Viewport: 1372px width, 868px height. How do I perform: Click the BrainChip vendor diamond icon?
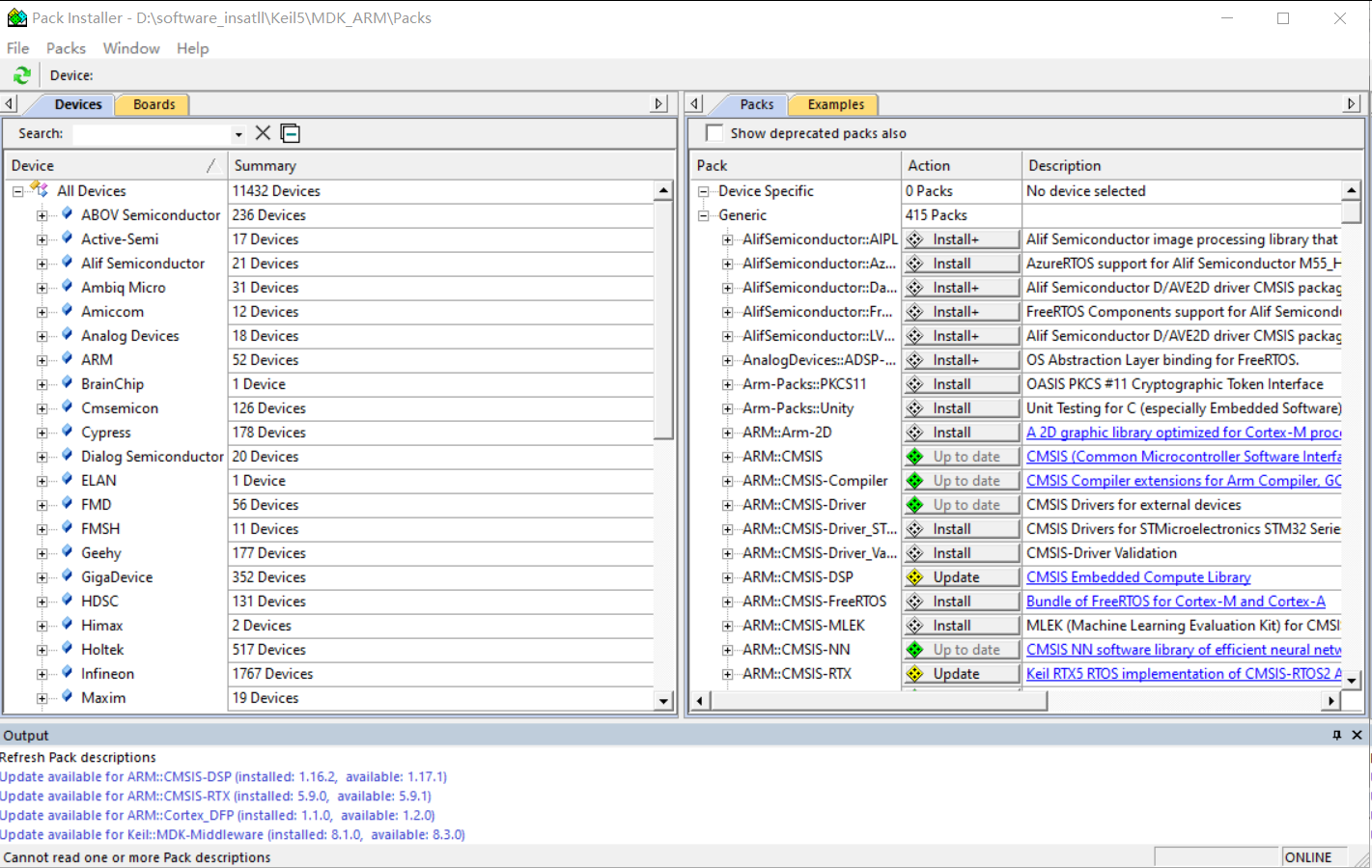click(x=67, y=382)
